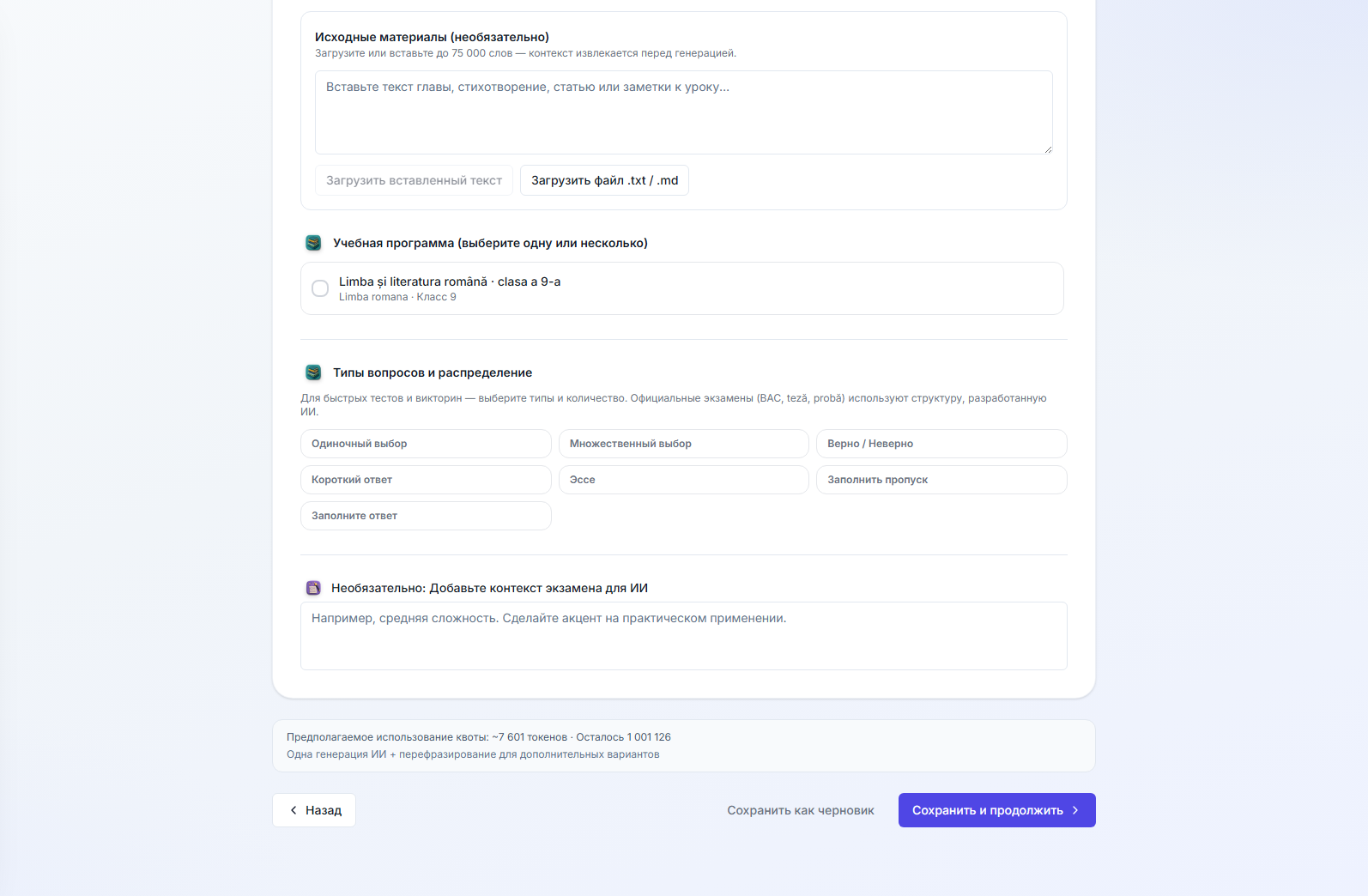Click Загрузить файл .txt / .md button
1368x896 pixels.
604,180
